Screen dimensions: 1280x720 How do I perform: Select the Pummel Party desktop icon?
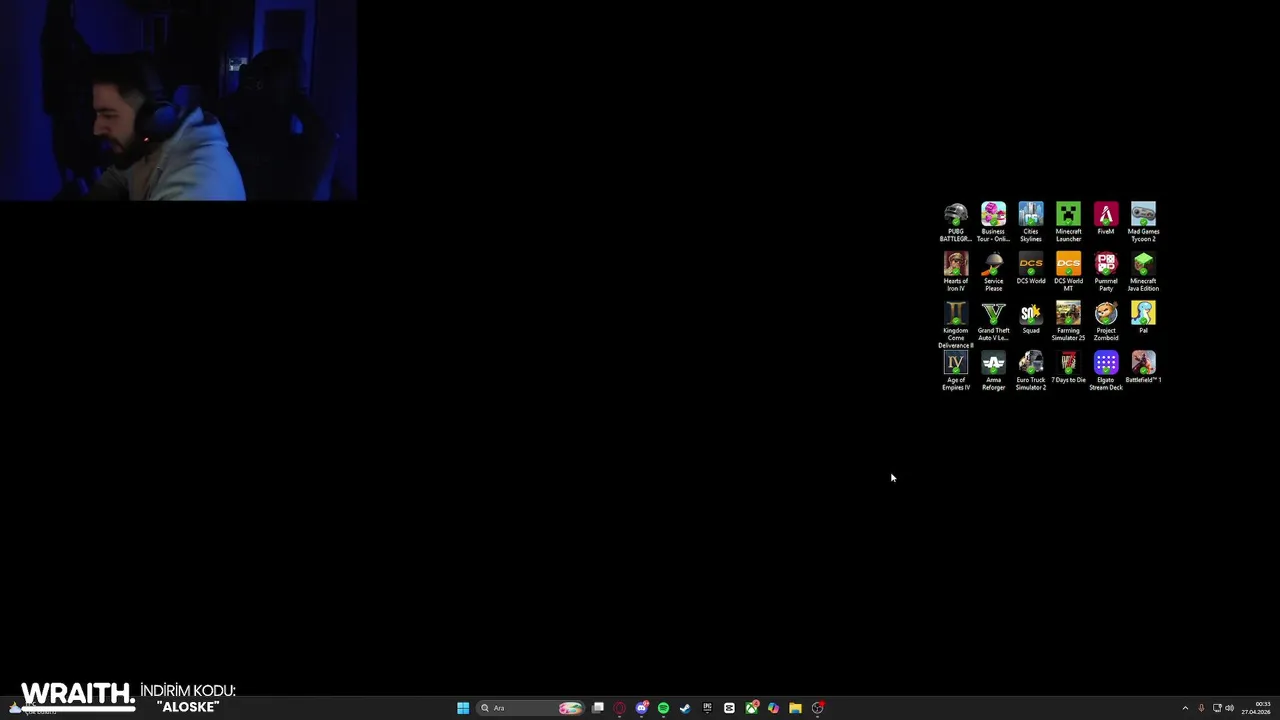(1106, 271)
